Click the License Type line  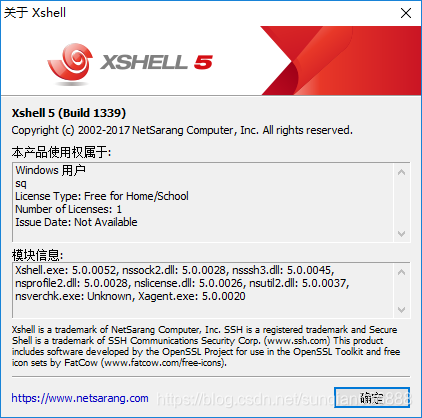(x=102, y=196)
